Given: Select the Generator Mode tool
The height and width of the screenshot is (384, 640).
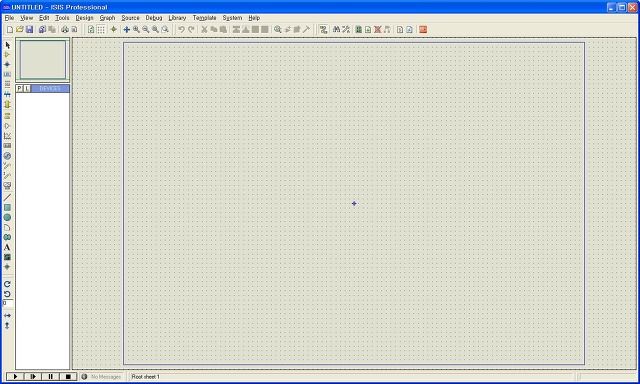Looking at the screenshot, I should tap(7, 156).
